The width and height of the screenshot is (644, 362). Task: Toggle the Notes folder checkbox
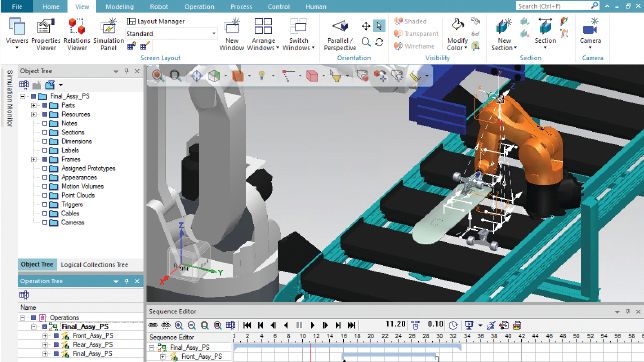(x=44, y=123)
